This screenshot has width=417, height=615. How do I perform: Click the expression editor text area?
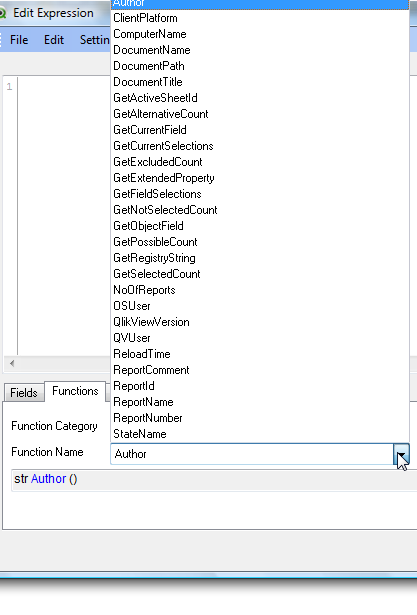65,216
